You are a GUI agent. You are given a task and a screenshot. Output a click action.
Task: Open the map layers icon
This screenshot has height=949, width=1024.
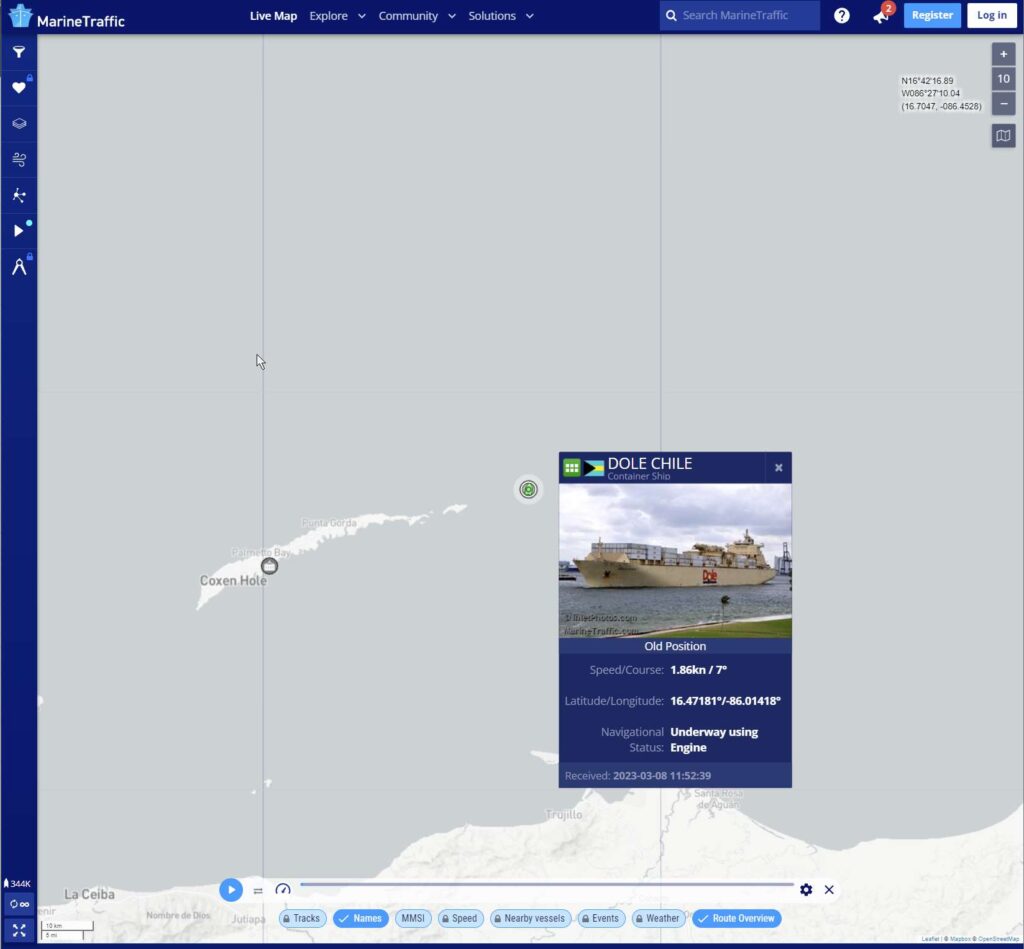[x=18, y=124]
